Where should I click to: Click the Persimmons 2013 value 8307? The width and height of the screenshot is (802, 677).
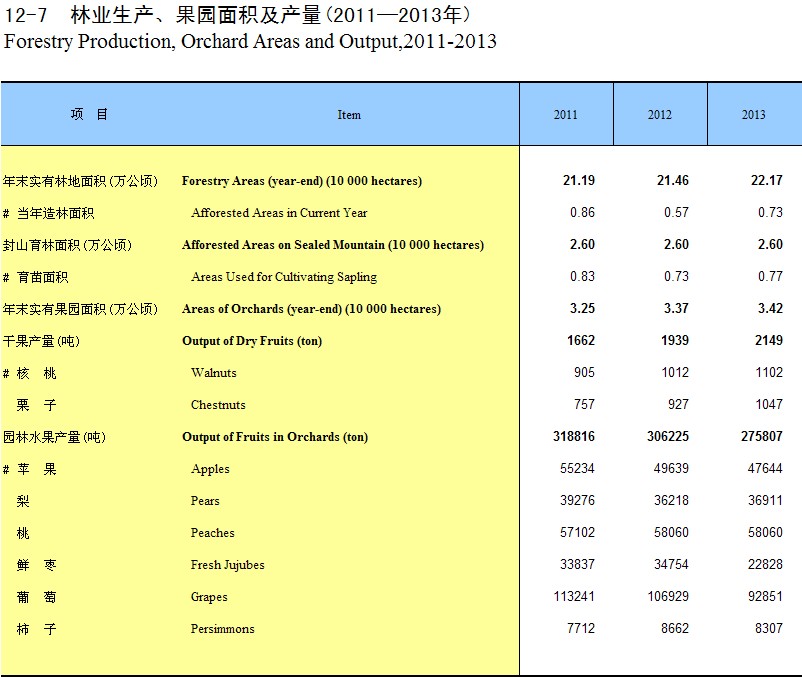767,629
